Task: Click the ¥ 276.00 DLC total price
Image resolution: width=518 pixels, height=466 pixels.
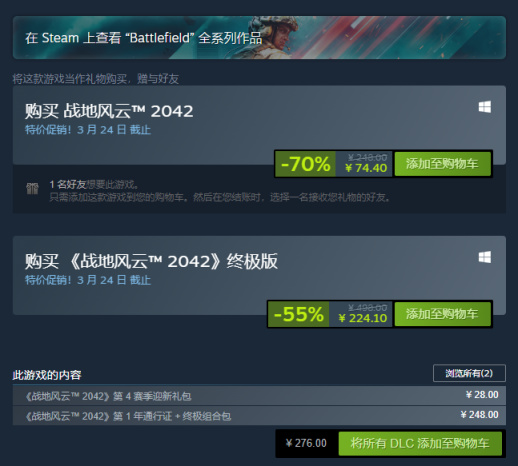Action: [x=306, y=443]
